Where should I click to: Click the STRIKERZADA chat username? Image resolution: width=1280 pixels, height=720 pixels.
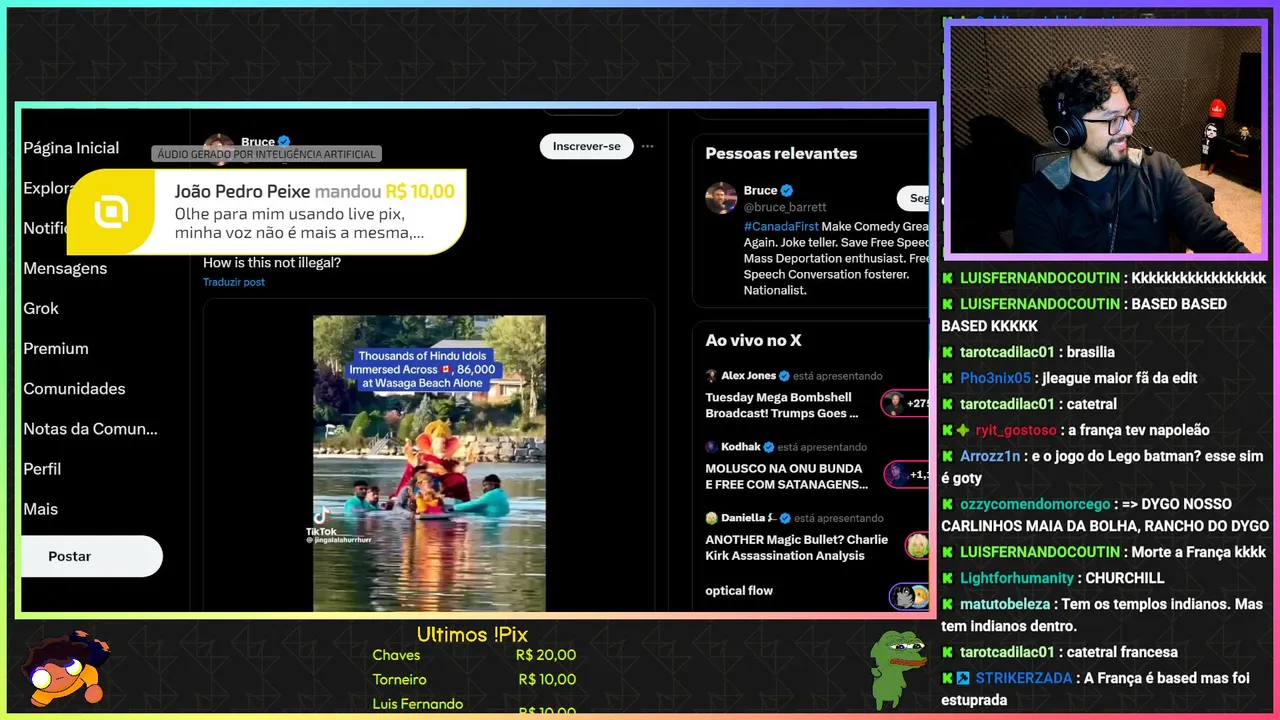coord(1023,678)
